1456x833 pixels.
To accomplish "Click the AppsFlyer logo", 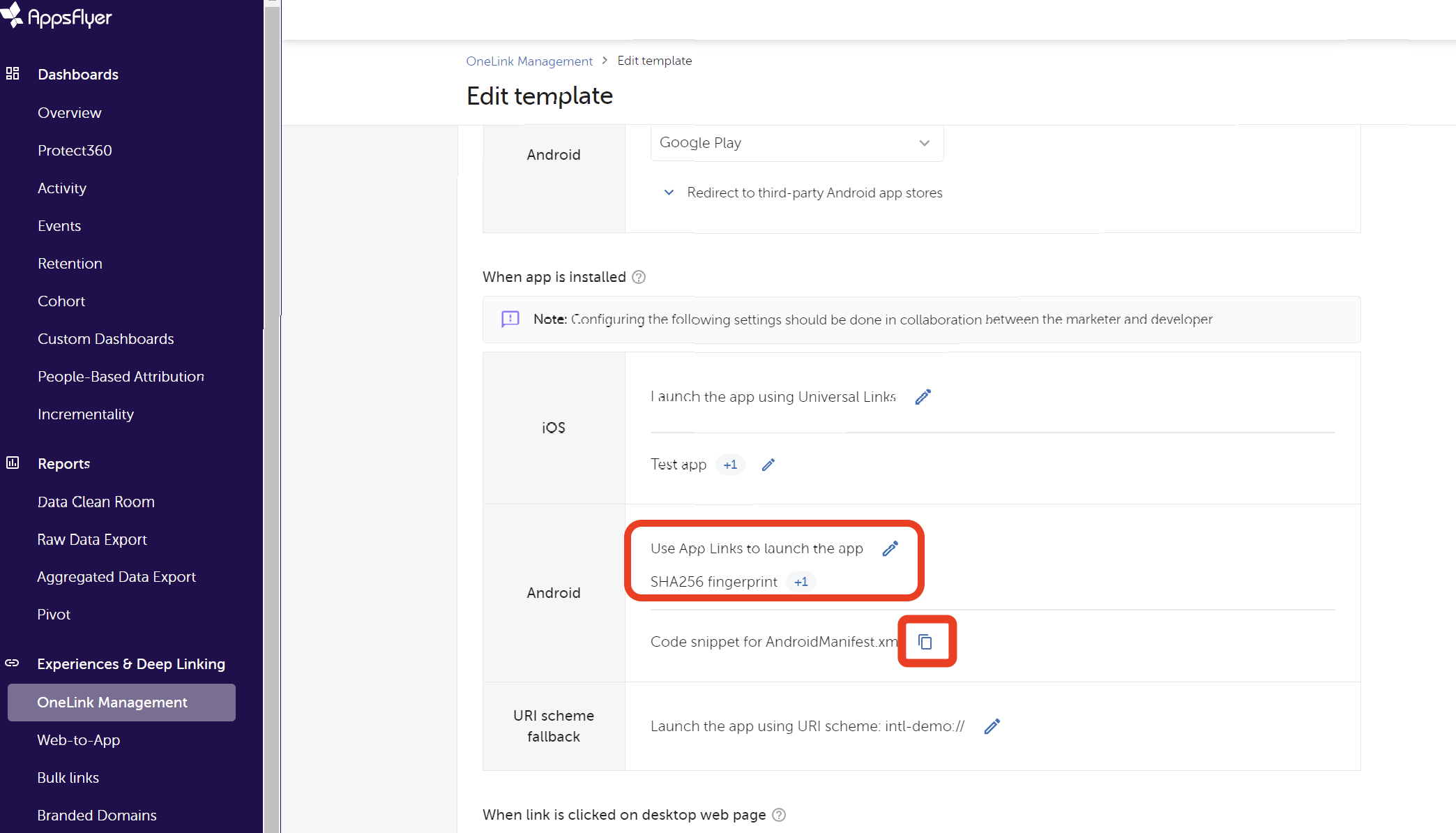I will point(57,16).
